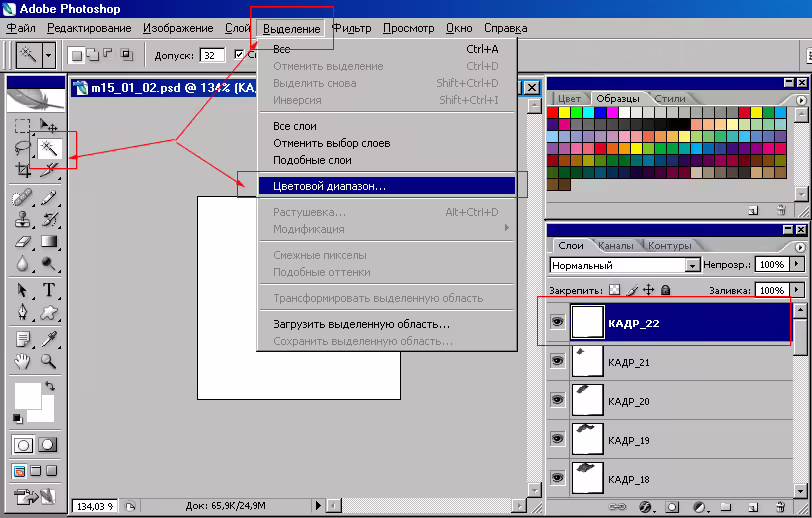
Task: Select the Lasso tool
Action: point(22,148)
